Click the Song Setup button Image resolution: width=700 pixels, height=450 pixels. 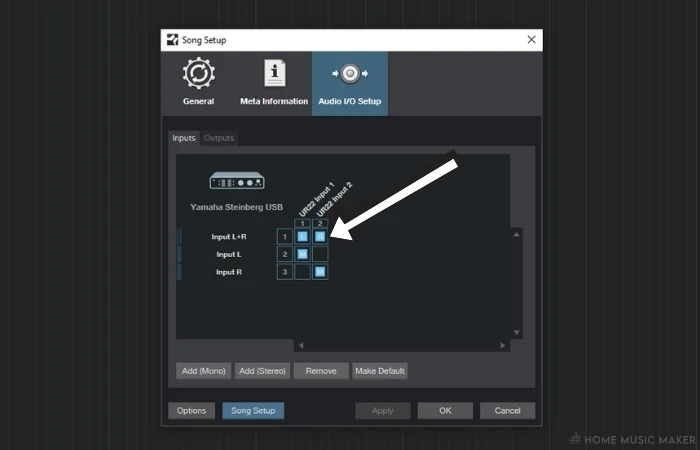click(253, 411)
